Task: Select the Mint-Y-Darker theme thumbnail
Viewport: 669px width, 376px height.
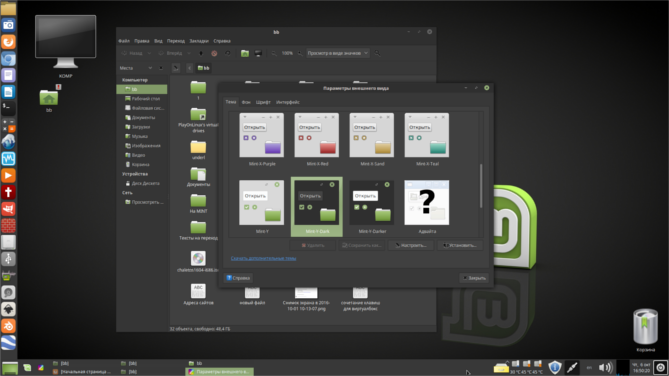Action: 372,207
